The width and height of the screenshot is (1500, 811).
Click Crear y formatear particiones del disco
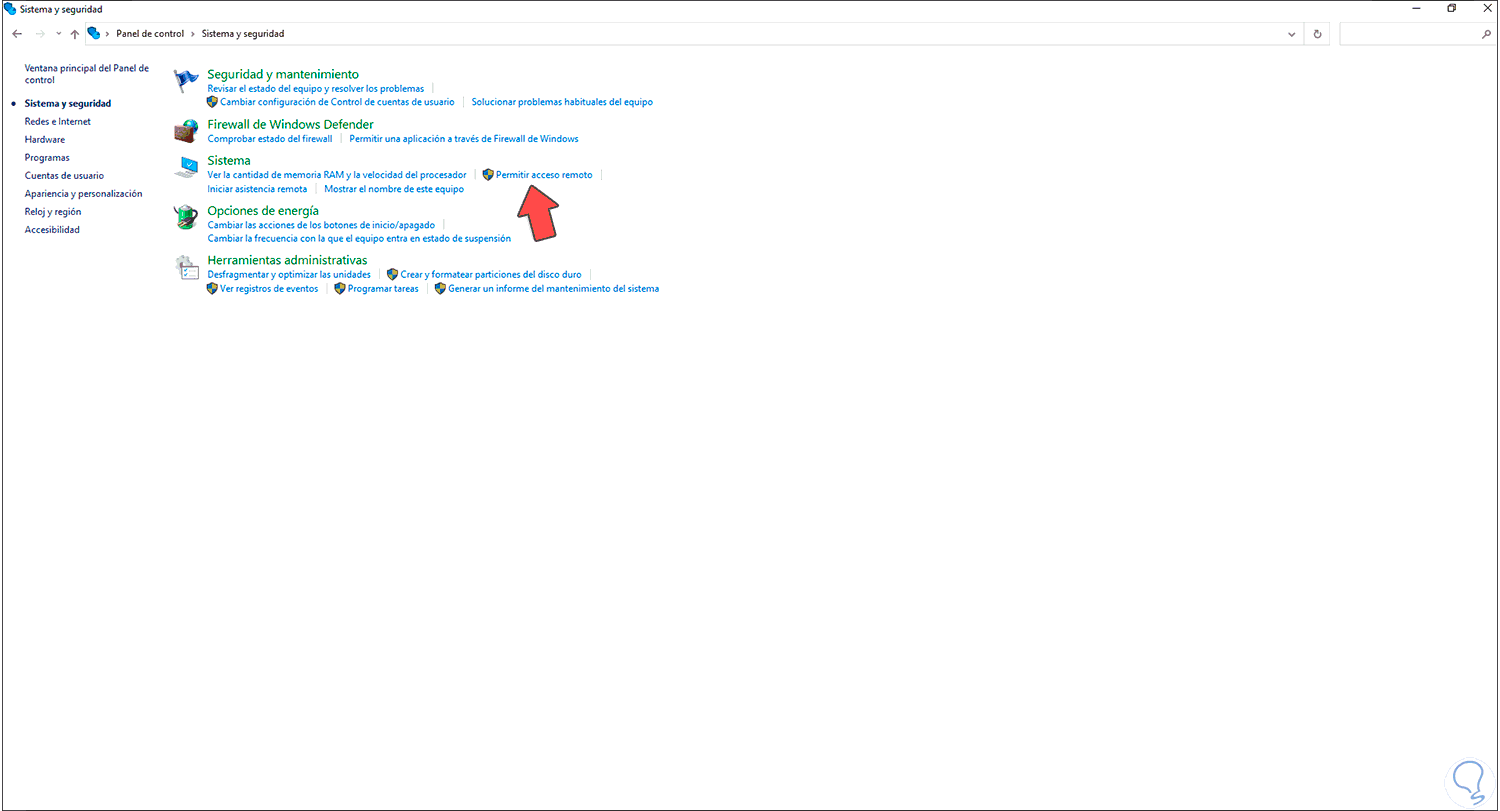(x=491, y=274)
